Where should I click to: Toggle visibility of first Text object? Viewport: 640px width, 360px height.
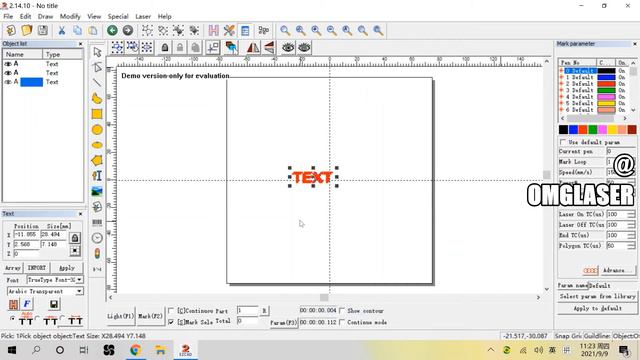pos(8,64)
